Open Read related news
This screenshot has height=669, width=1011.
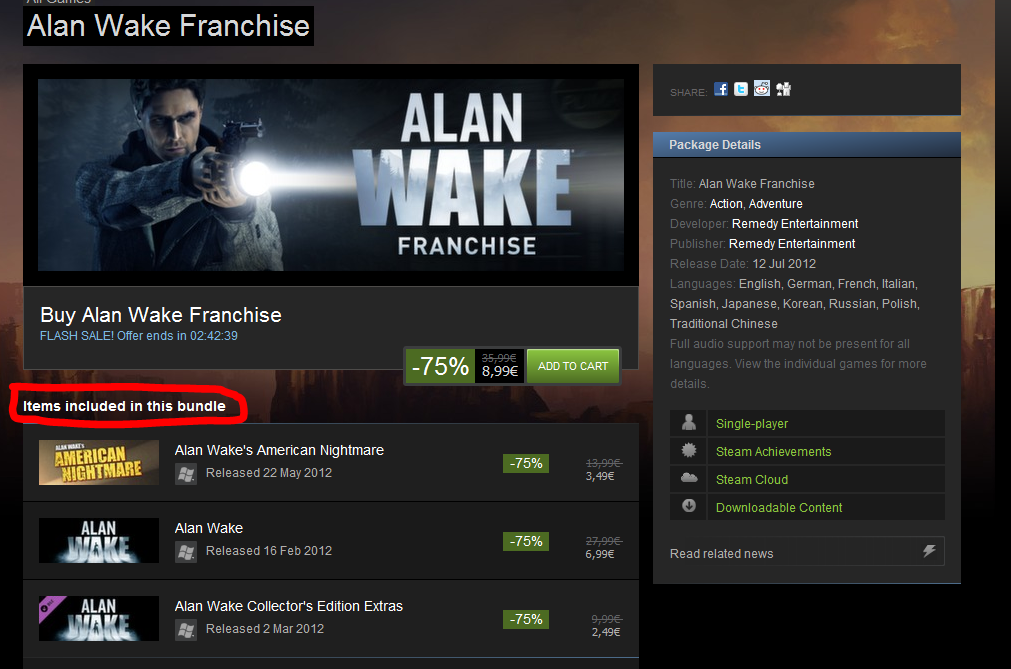coord(721,554)
